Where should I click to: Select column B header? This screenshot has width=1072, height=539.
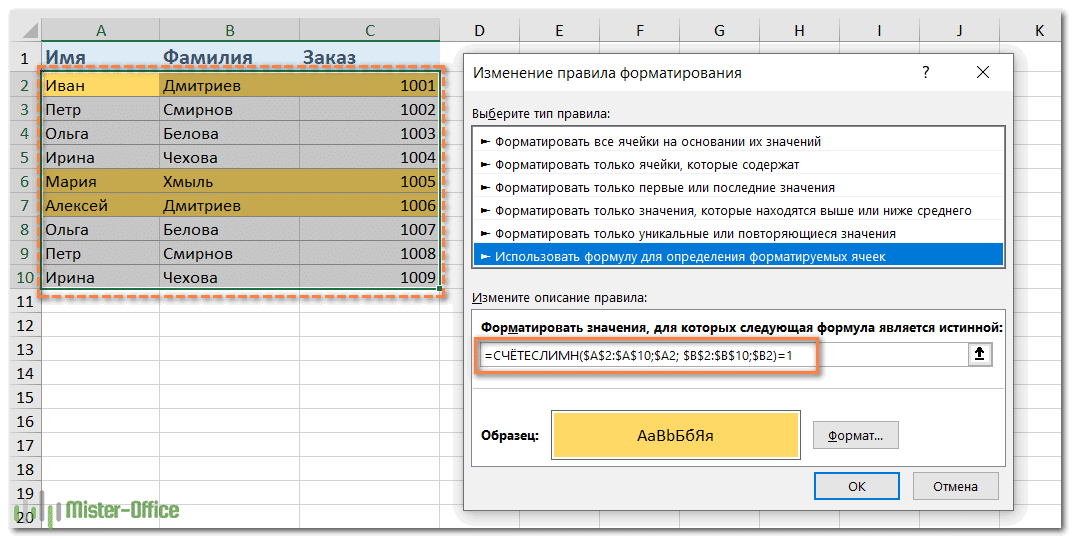pyautogui.click(x=229, y=32)
